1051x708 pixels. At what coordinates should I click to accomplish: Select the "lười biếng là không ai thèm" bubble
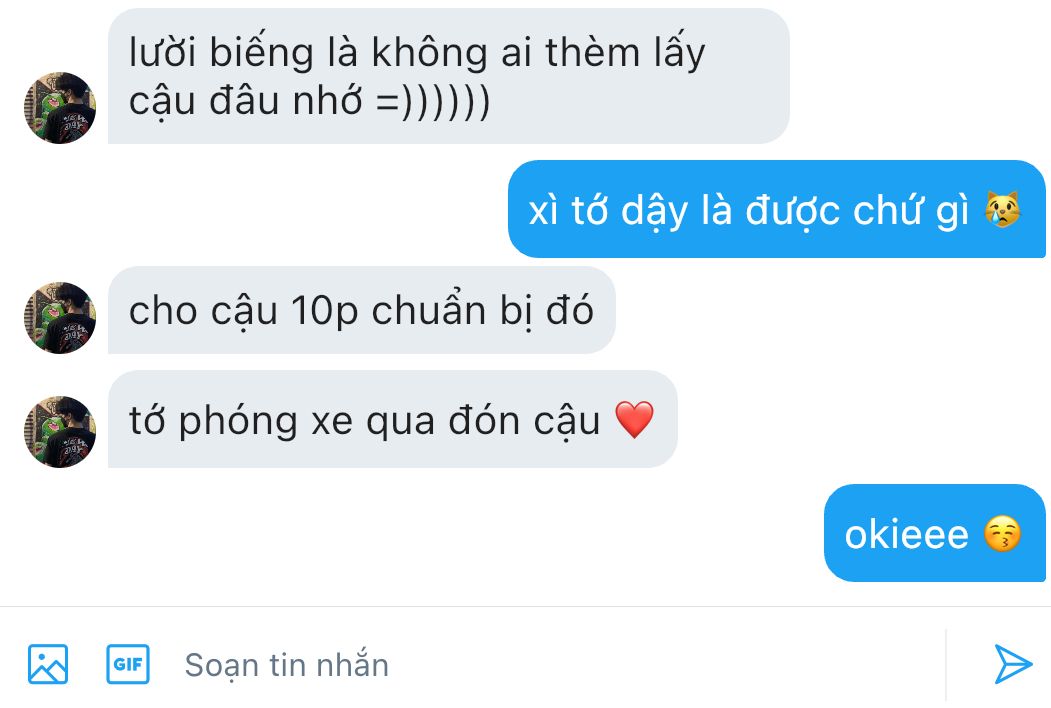click(x=448, y=76)
